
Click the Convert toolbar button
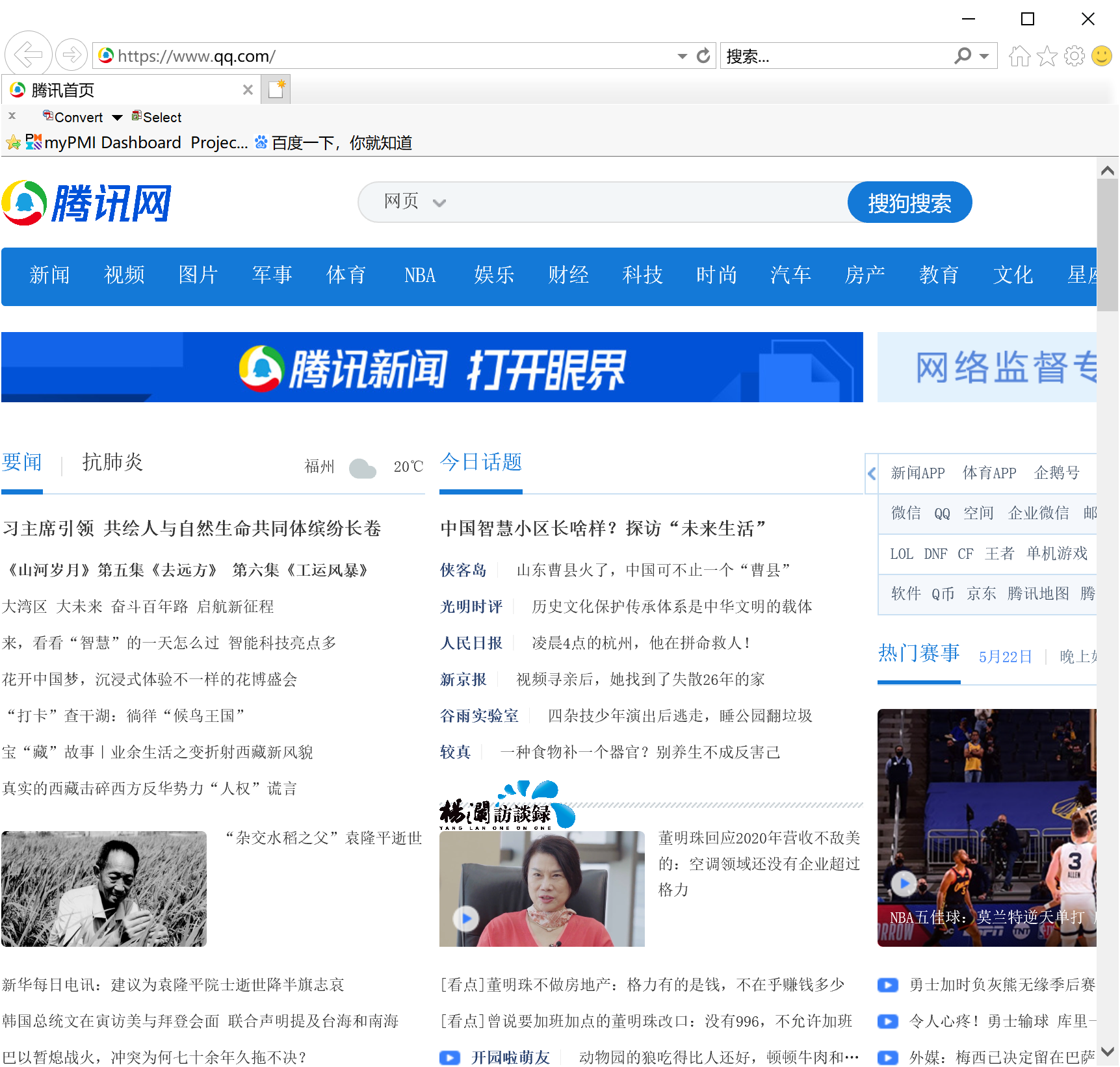click(73, 117)
